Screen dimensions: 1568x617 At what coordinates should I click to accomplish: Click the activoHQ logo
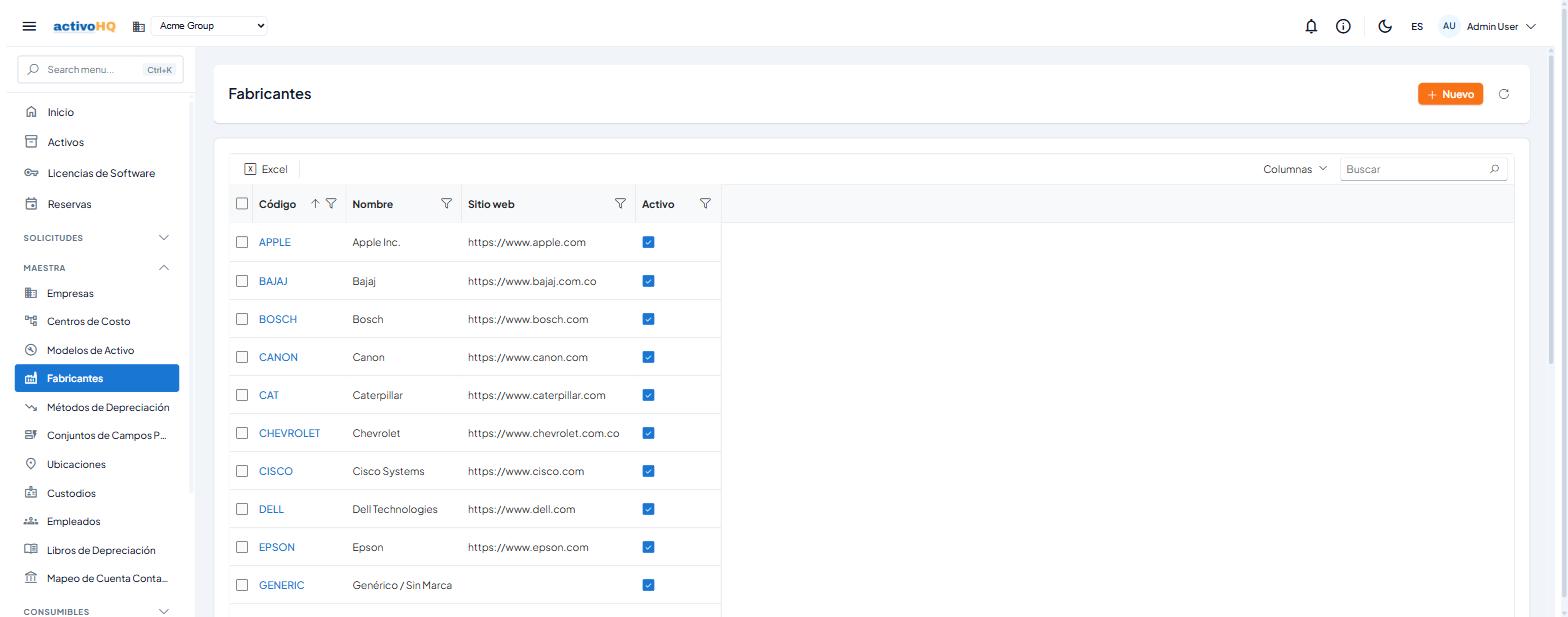[84, 26]
